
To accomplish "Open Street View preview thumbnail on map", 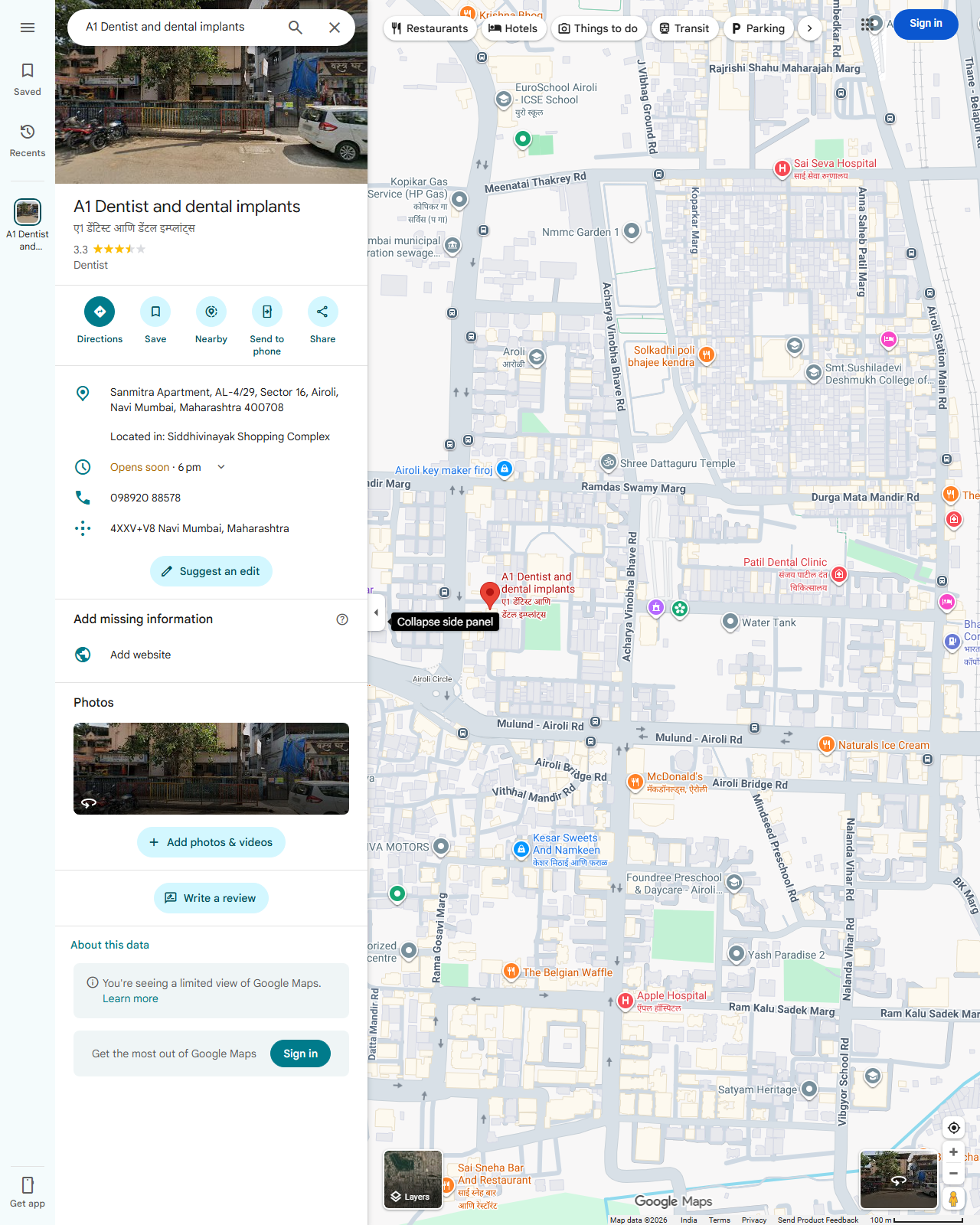I will [899, 1180].
